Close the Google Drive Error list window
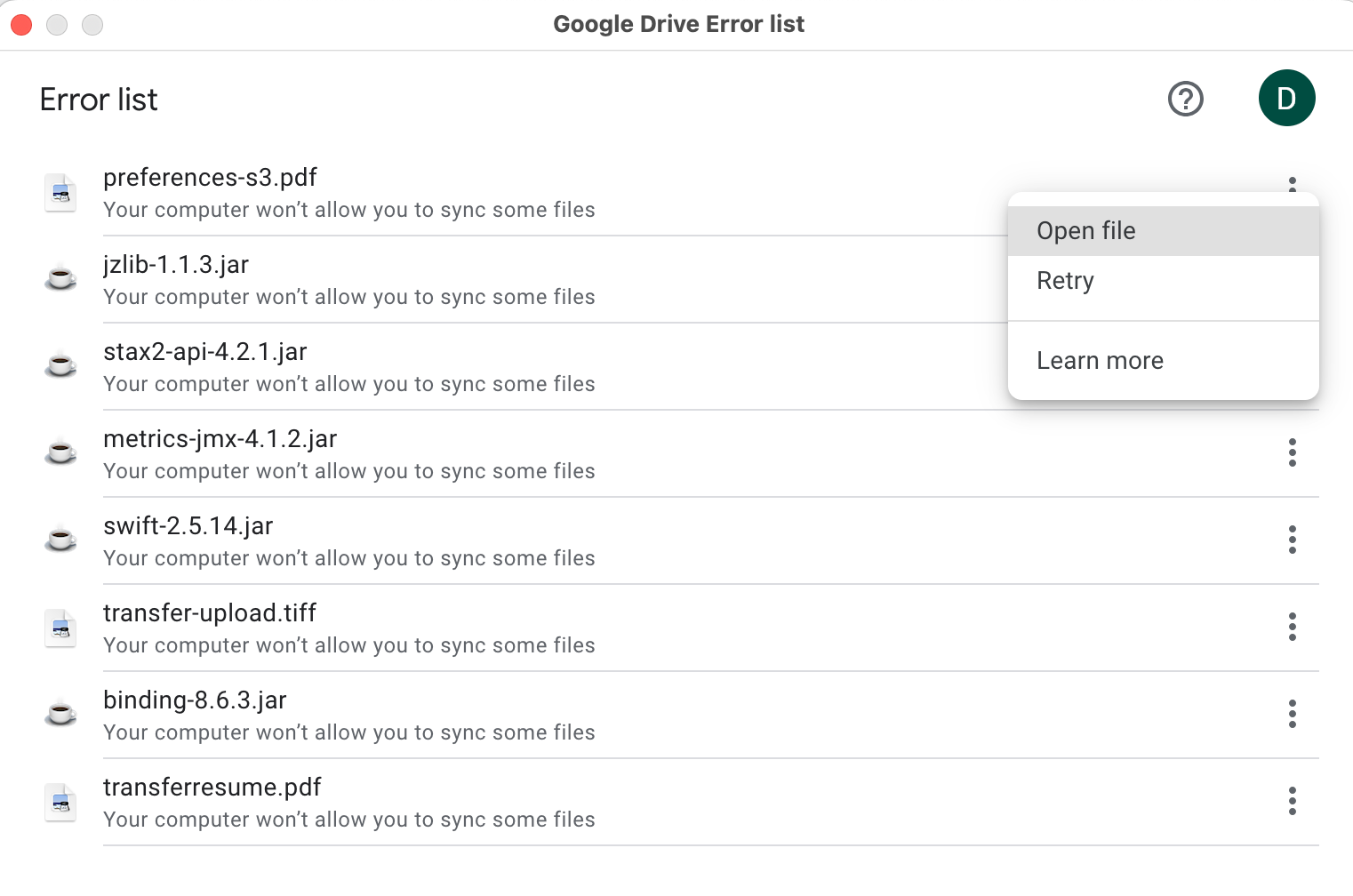 (21, 24)
